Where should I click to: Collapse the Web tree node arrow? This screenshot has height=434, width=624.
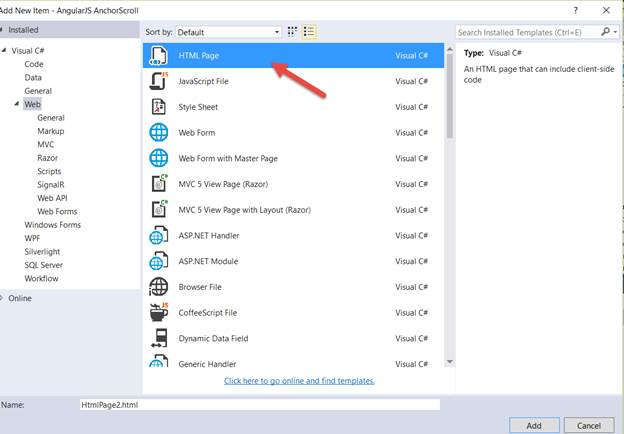pos(17,104)
